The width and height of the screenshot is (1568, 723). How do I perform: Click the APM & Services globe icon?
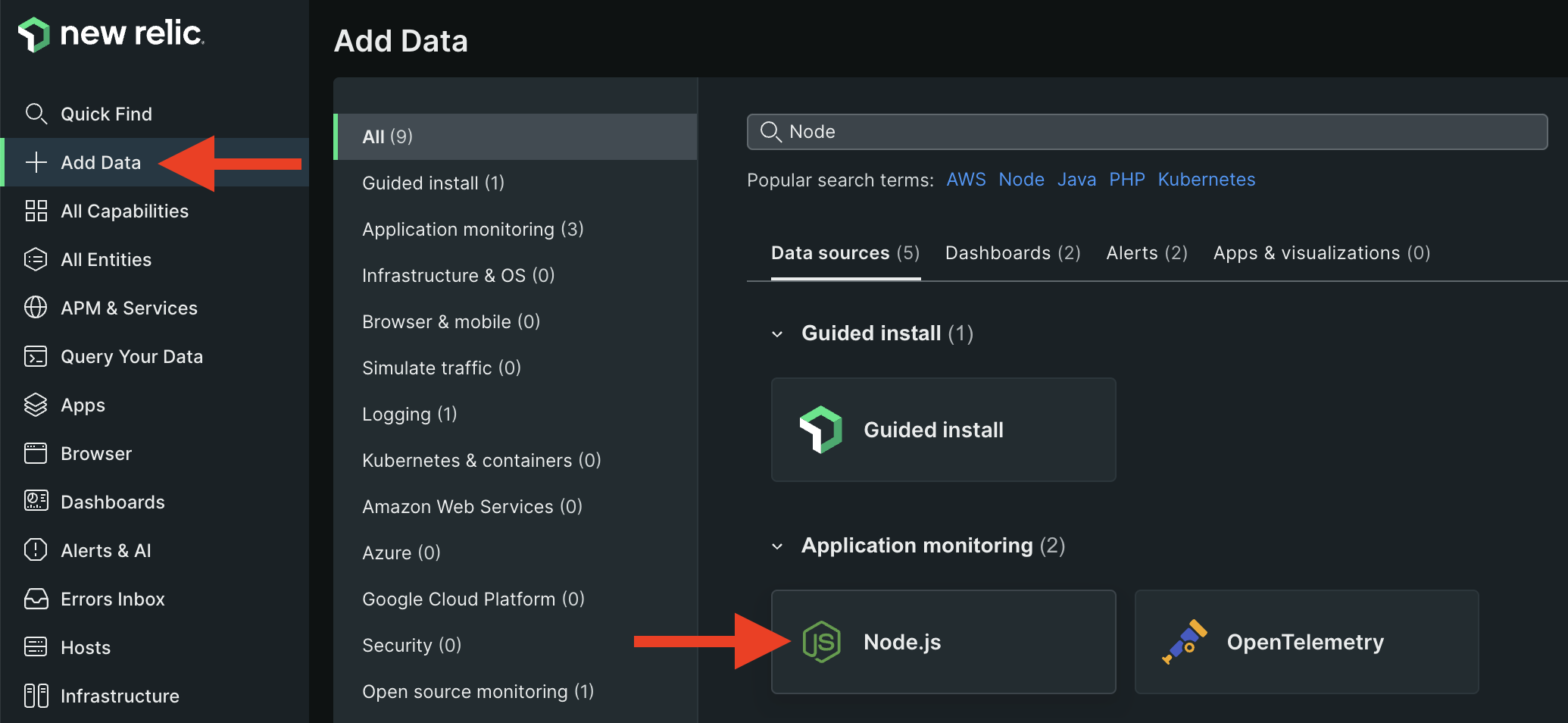pyautogui.click(x=36, y=308)
